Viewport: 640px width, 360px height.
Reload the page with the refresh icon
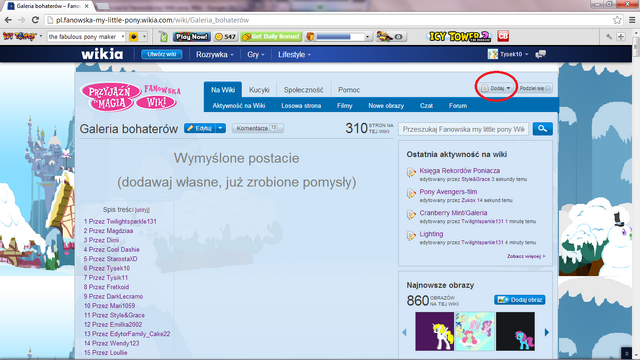coord(35,20)
